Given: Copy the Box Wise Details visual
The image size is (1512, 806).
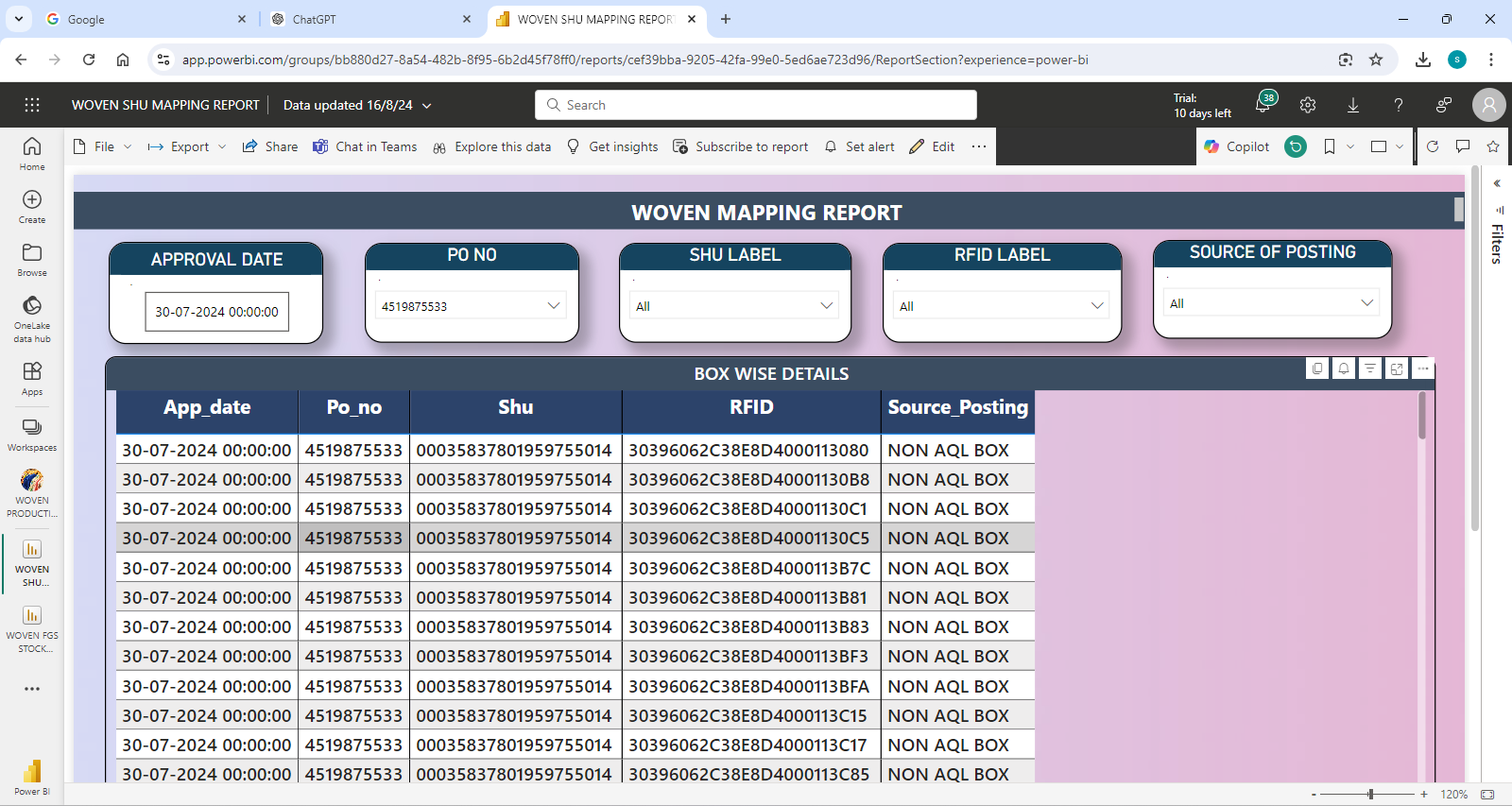Looking at the screenshot, I should tap(1317, 369).
